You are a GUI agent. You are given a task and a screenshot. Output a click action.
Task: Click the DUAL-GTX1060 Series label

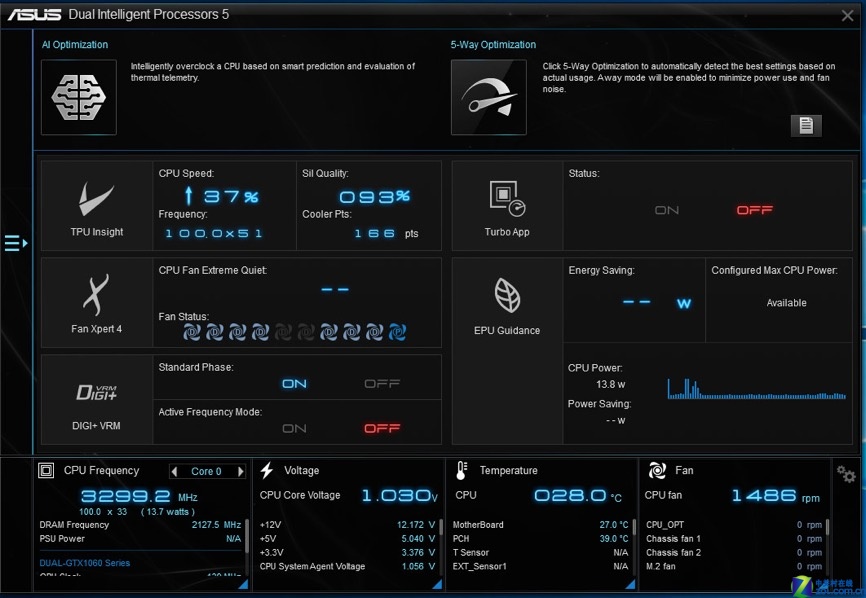click(x=85, y=563)
